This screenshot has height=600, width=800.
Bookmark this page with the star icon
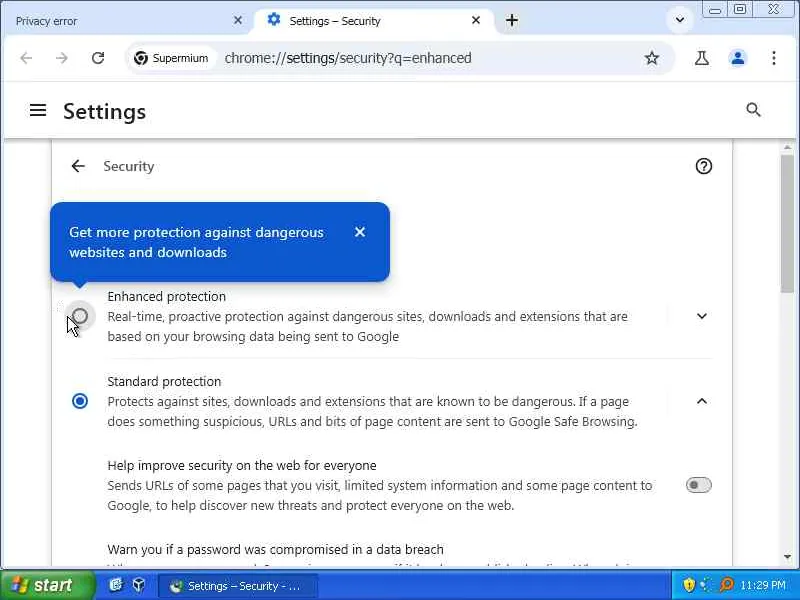pos(652,58)
